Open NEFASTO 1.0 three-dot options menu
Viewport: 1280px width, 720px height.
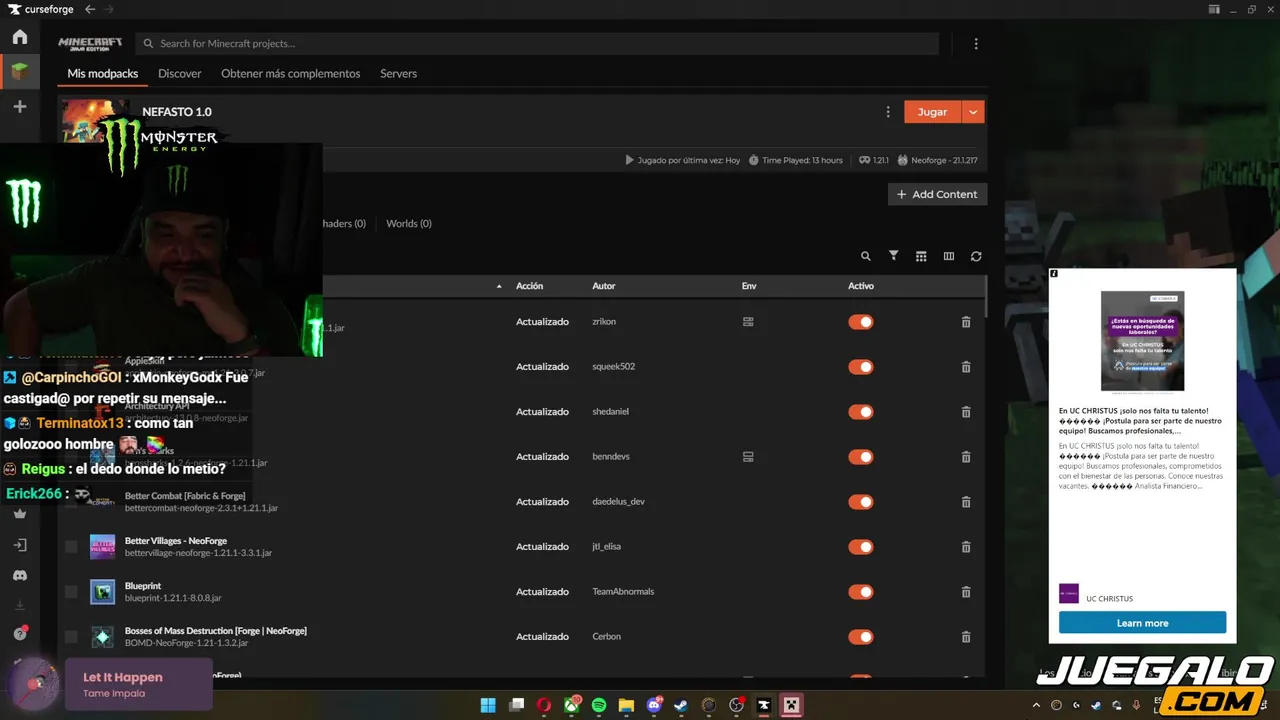click(888, 112)
